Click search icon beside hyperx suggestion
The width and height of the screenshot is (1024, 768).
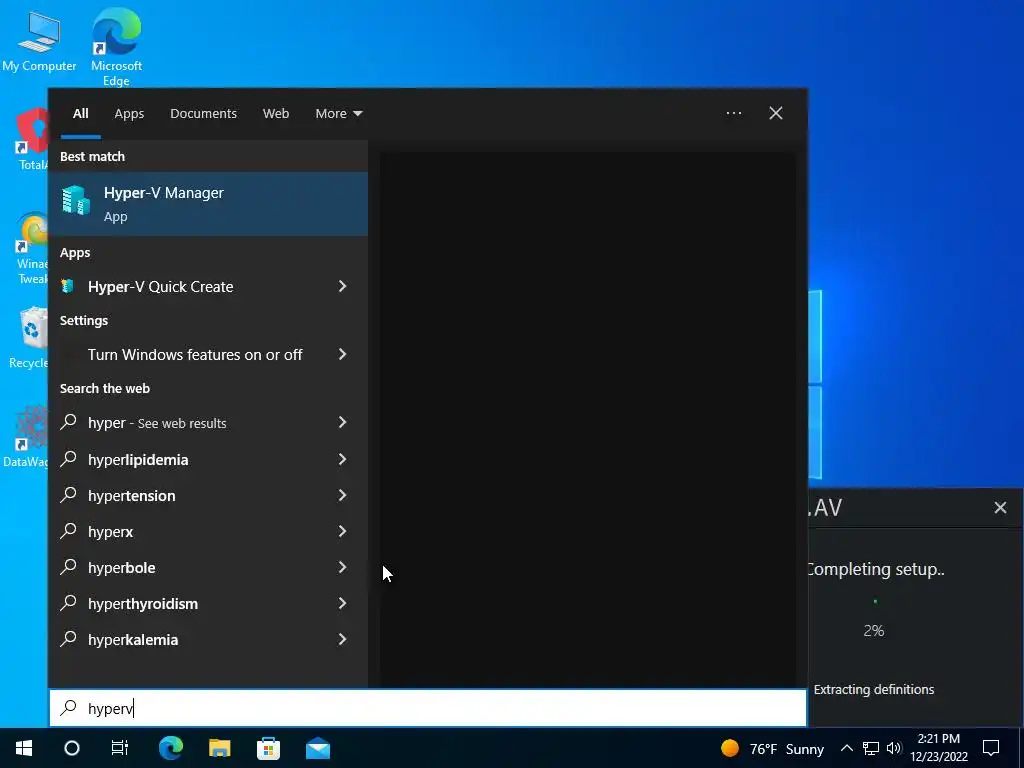tap(69, 530)
